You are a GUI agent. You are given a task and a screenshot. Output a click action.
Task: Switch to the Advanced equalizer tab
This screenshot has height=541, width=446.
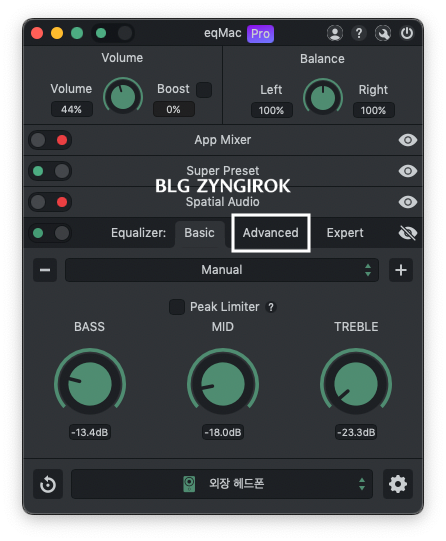(x=271, y=233)
